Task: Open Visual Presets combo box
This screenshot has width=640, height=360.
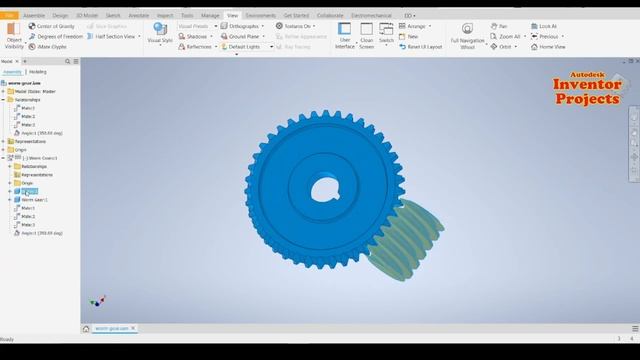Action: (198, 26)
